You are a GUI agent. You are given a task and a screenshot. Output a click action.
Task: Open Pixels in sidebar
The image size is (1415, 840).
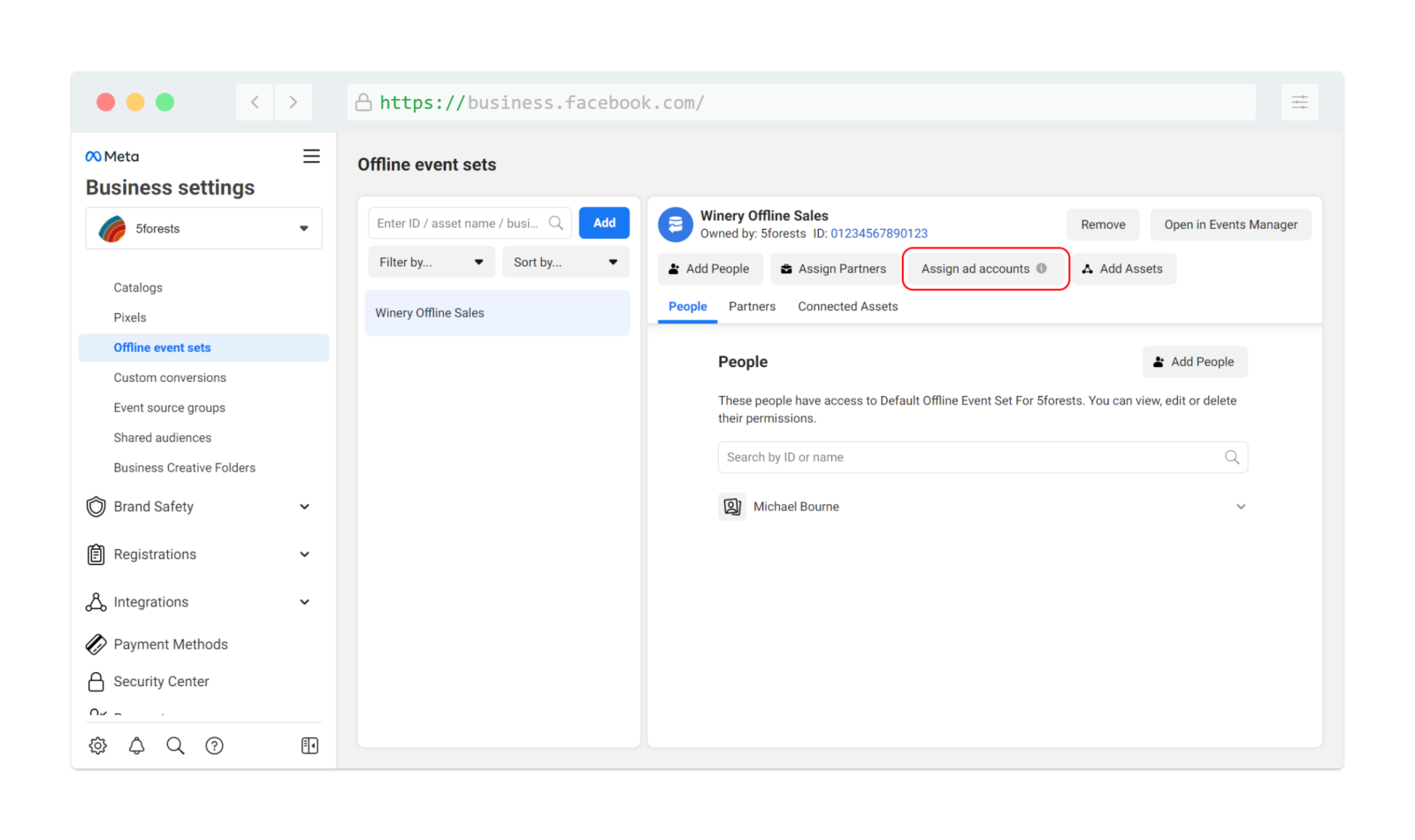pos(130,317)
